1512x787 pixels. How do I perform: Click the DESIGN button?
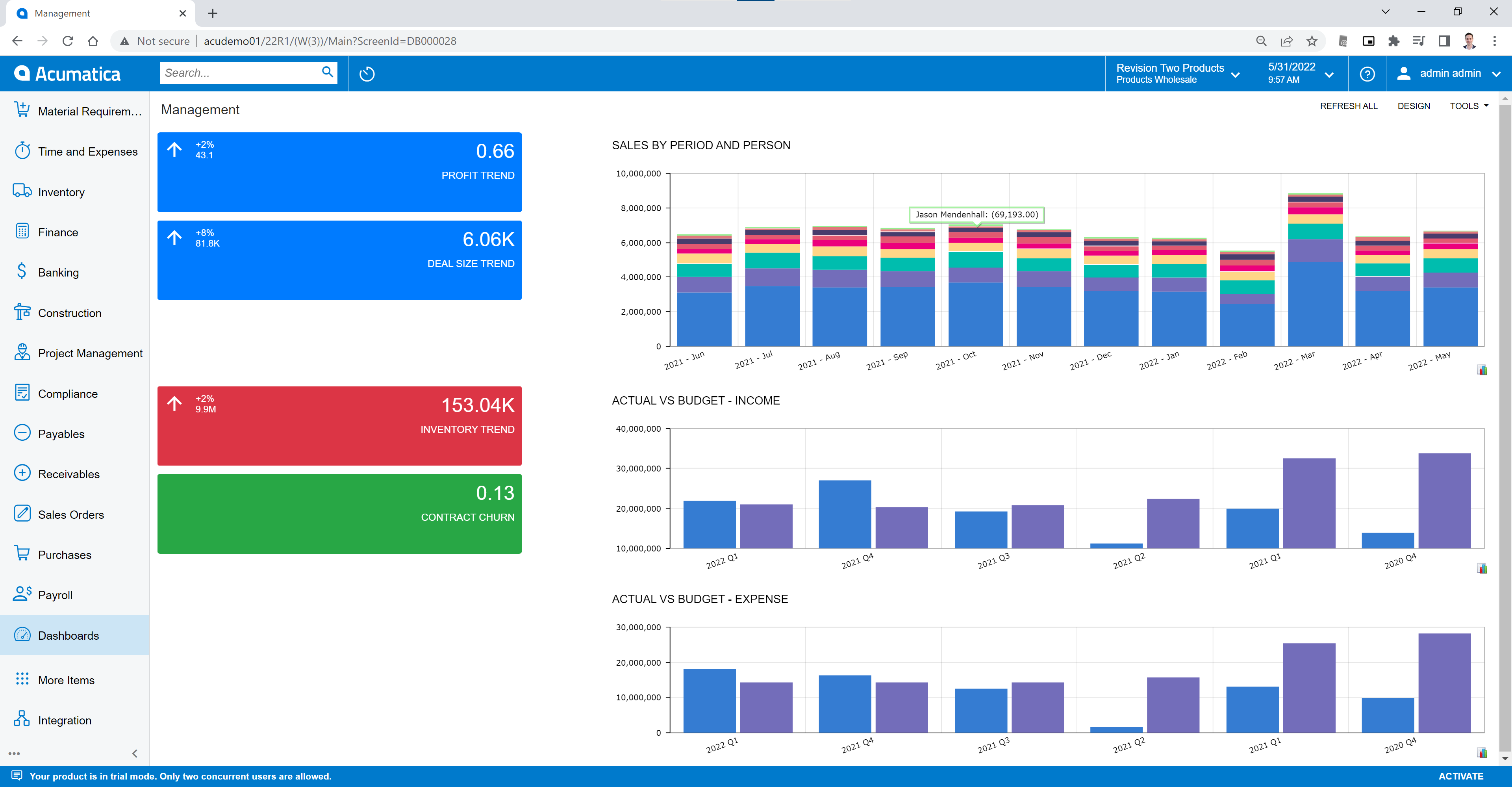[x=1414, y=106]
